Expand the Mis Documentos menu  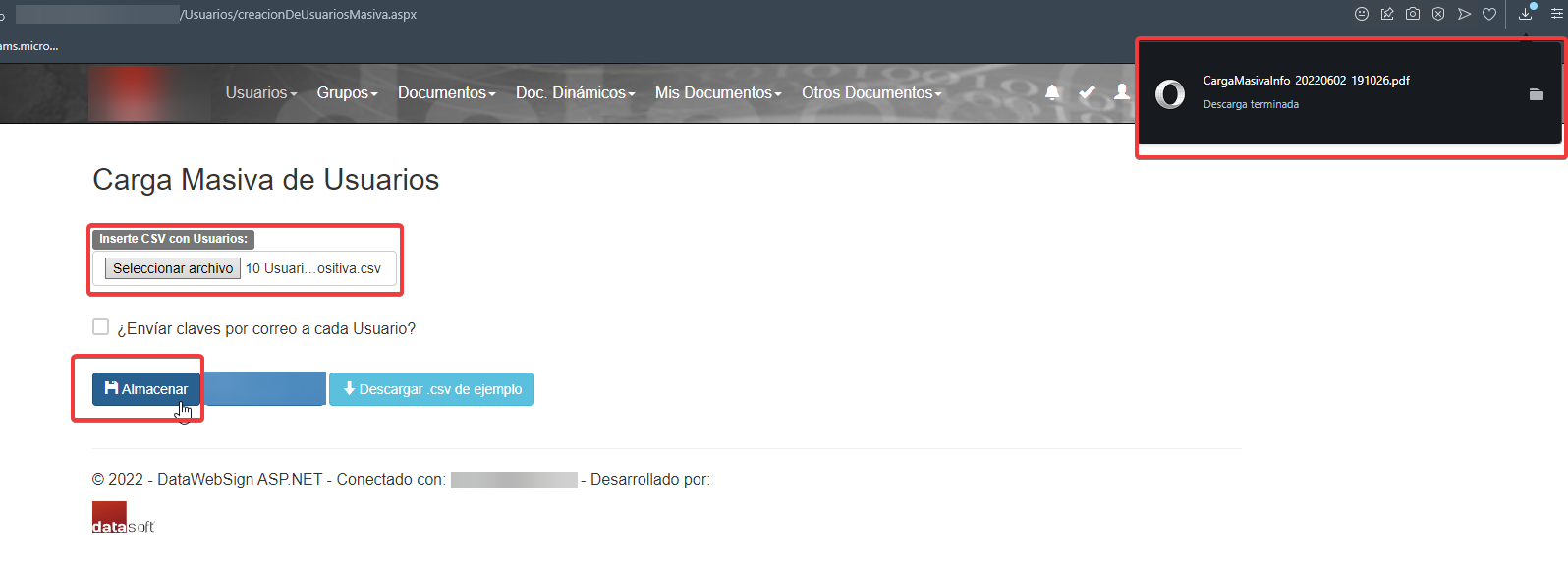click(x=718, y=92)
